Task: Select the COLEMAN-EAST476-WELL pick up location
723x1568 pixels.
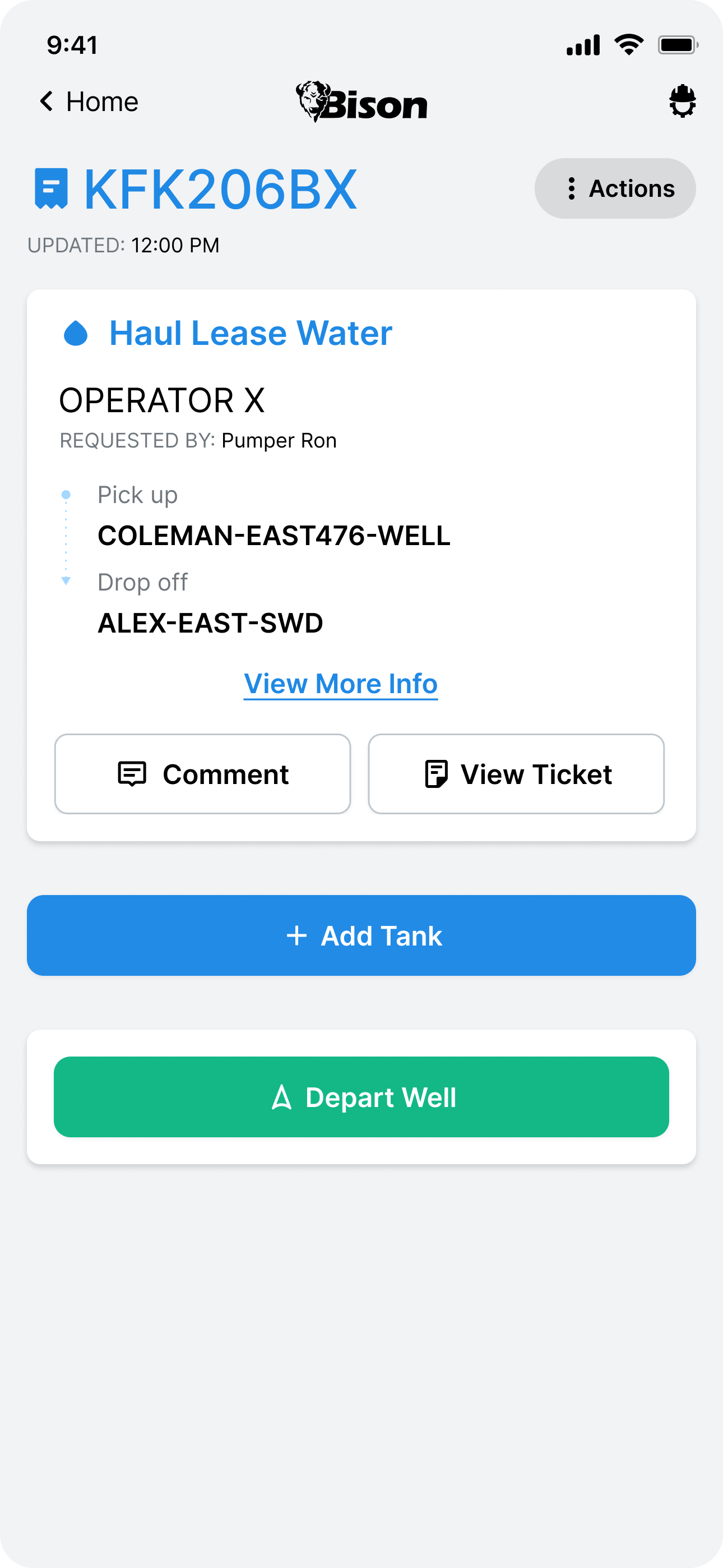Action: point(274,536)
